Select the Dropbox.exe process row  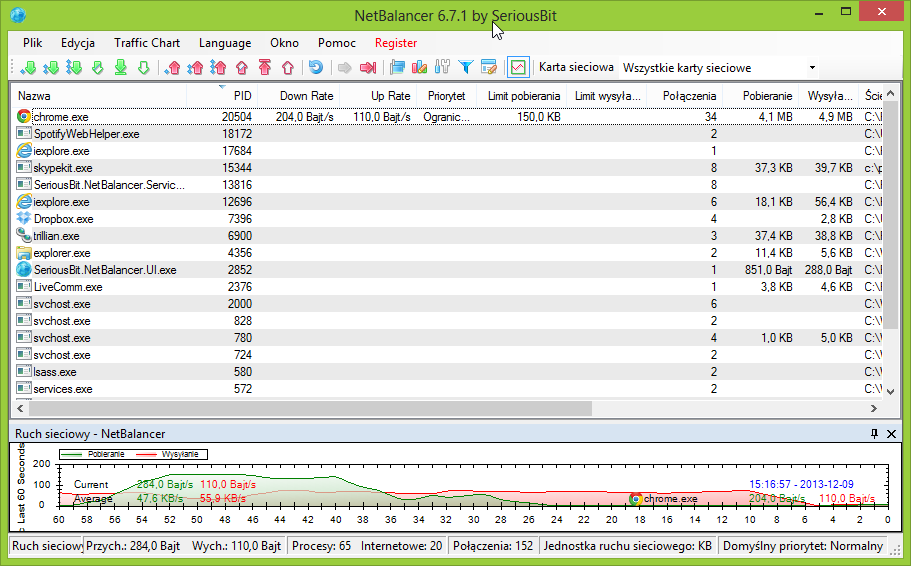(x=447, y=219)
